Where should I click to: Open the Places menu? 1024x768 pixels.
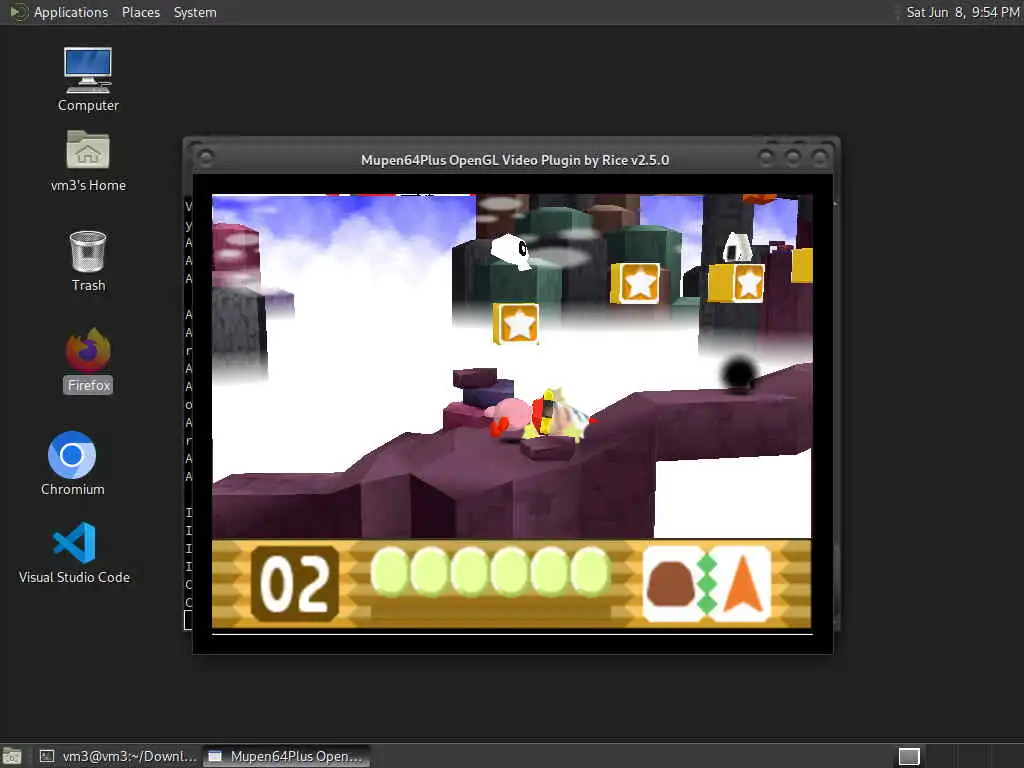click(140, 12)
